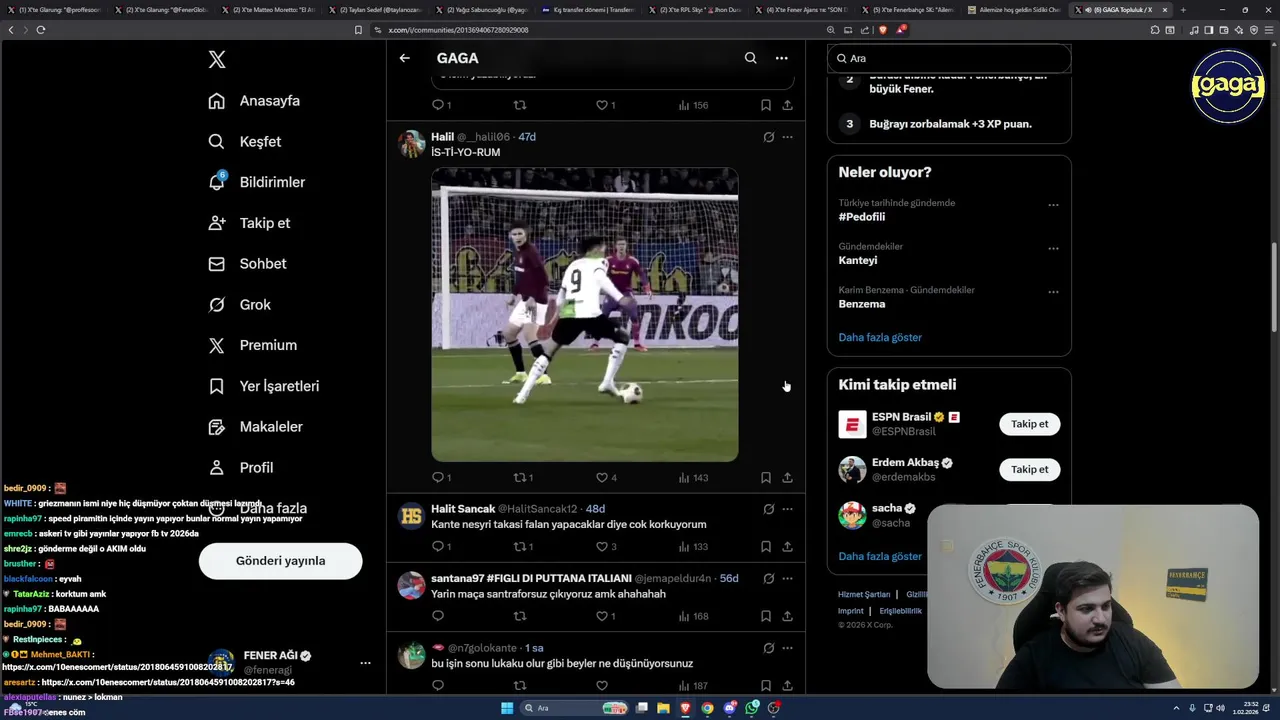This screenshot has width=1280, height=720.
Task: Repost Halil's İS-Tİ-YO-RUM post
Action: click(x=520, y=478)
